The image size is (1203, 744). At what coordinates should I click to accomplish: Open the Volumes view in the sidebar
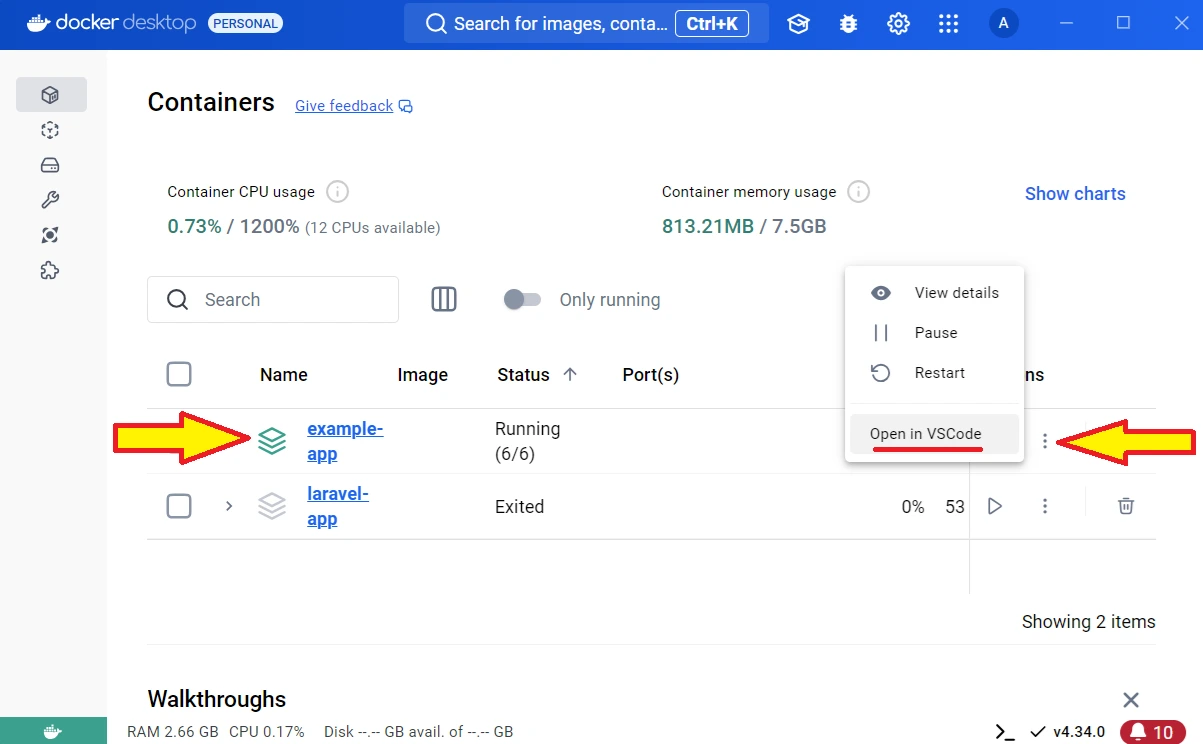click(x=51, y=165)
